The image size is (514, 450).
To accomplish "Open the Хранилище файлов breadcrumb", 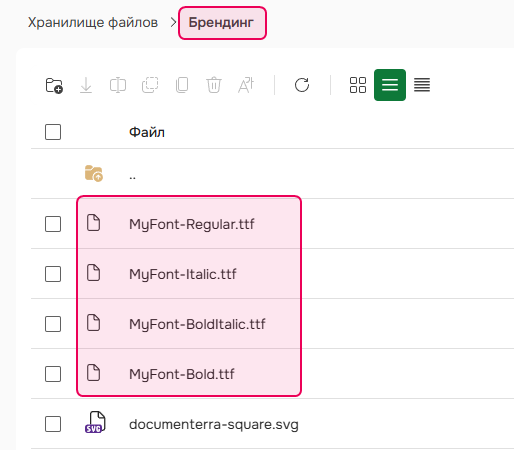I will (93, 23).
